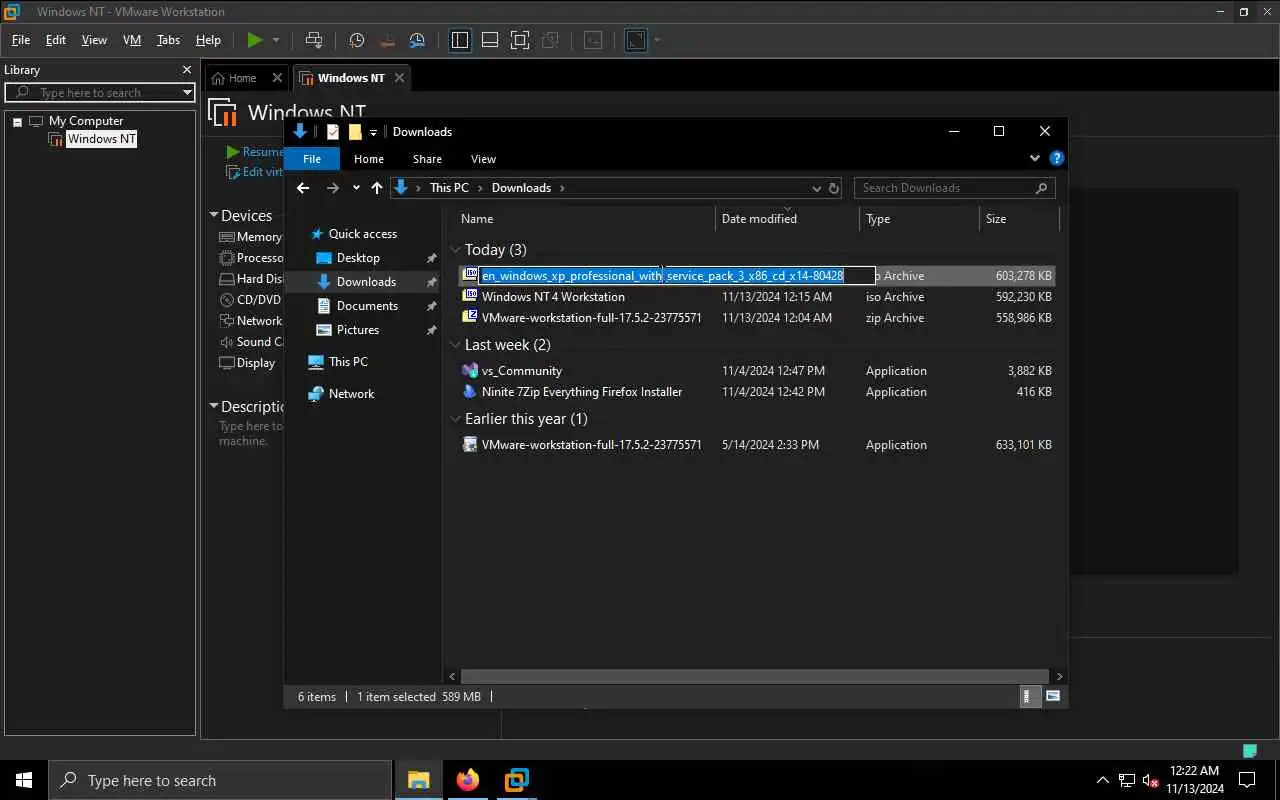Toggle the library sidebar view icon
The image size is (1280, 800).
pos(460,40)
